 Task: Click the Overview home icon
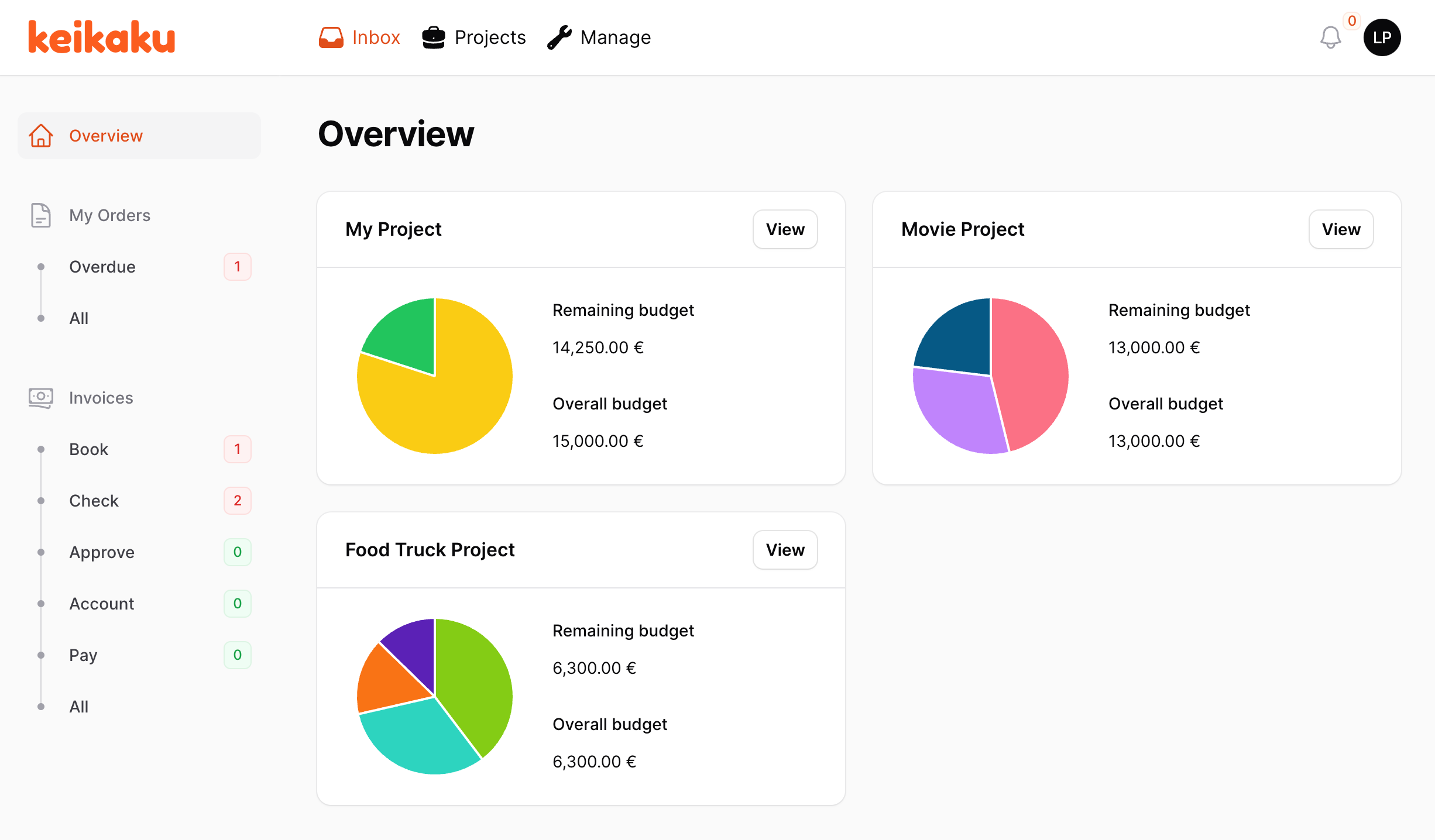click(x=41, y=136)
